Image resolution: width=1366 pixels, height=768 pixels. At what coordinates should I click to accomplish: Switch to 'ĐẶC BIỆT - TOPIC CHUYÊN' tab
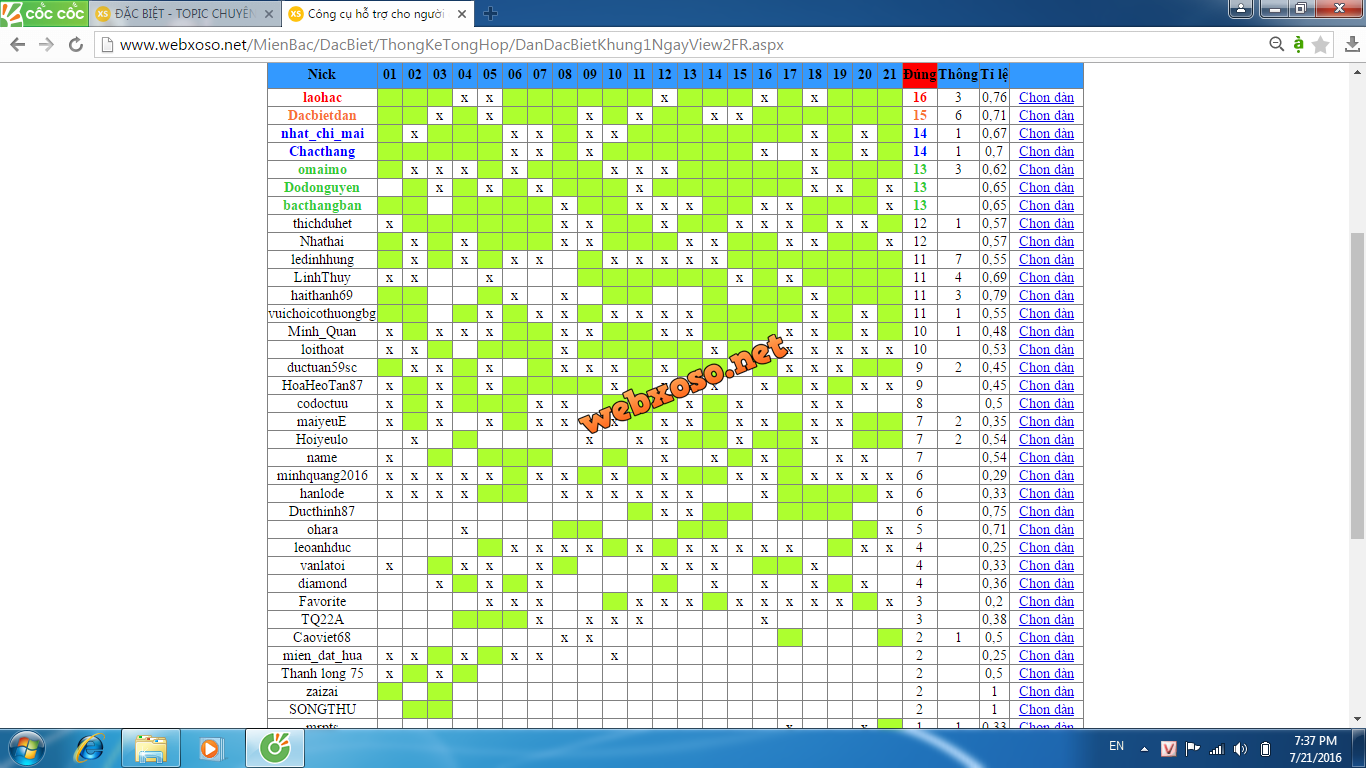coord(185,15)
